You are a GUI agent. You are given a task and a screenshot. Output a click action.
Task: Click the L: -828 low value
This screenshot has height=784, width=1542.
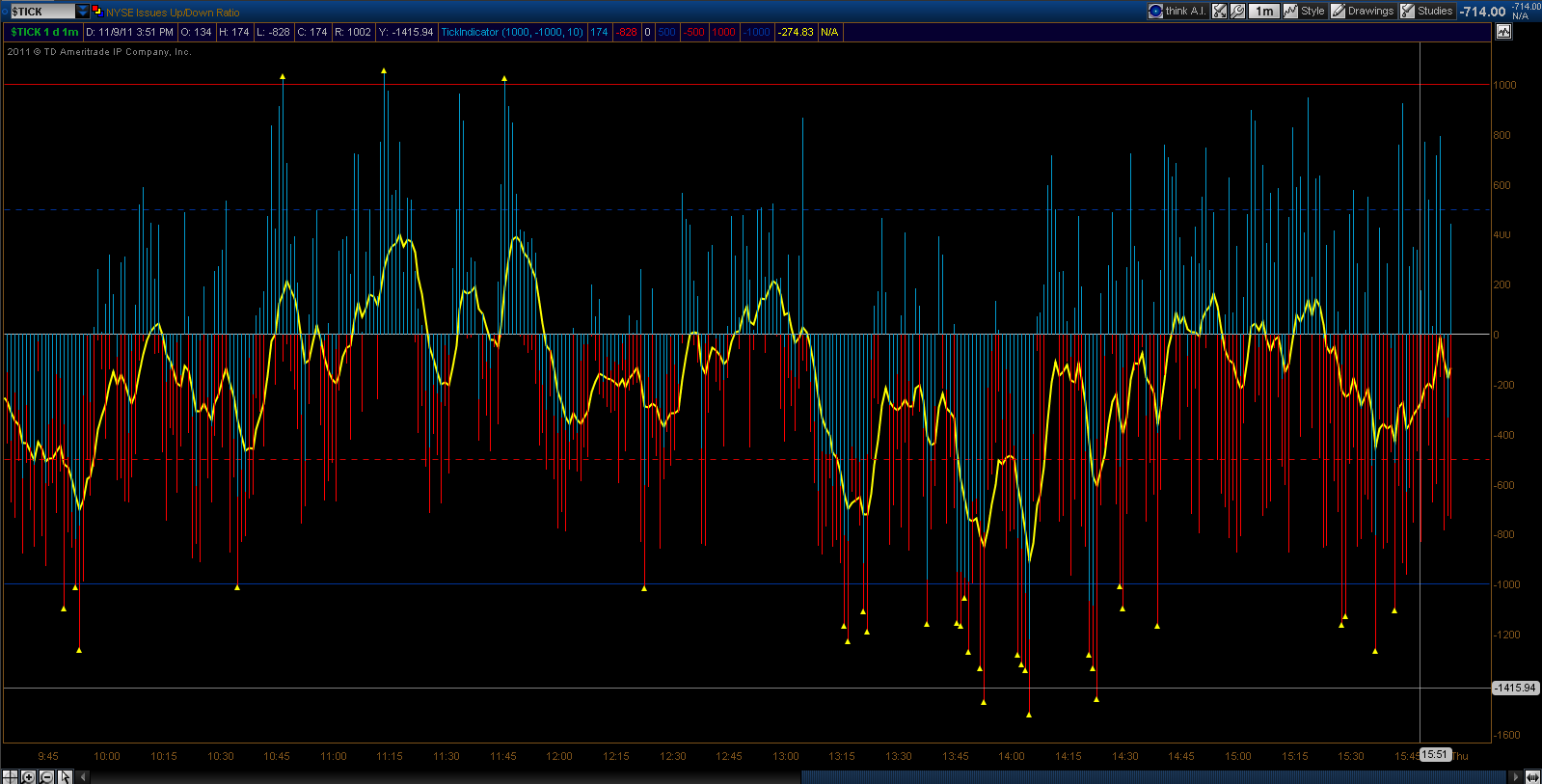point(273,32)
